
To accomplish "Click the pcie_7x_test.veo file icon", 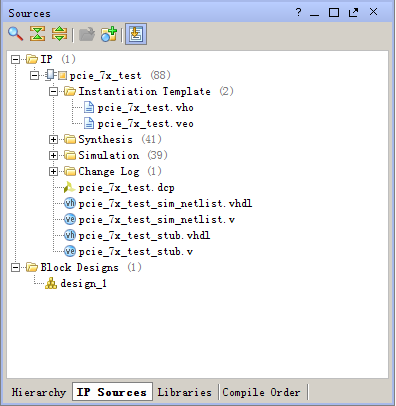I will [x=89, y=123].
